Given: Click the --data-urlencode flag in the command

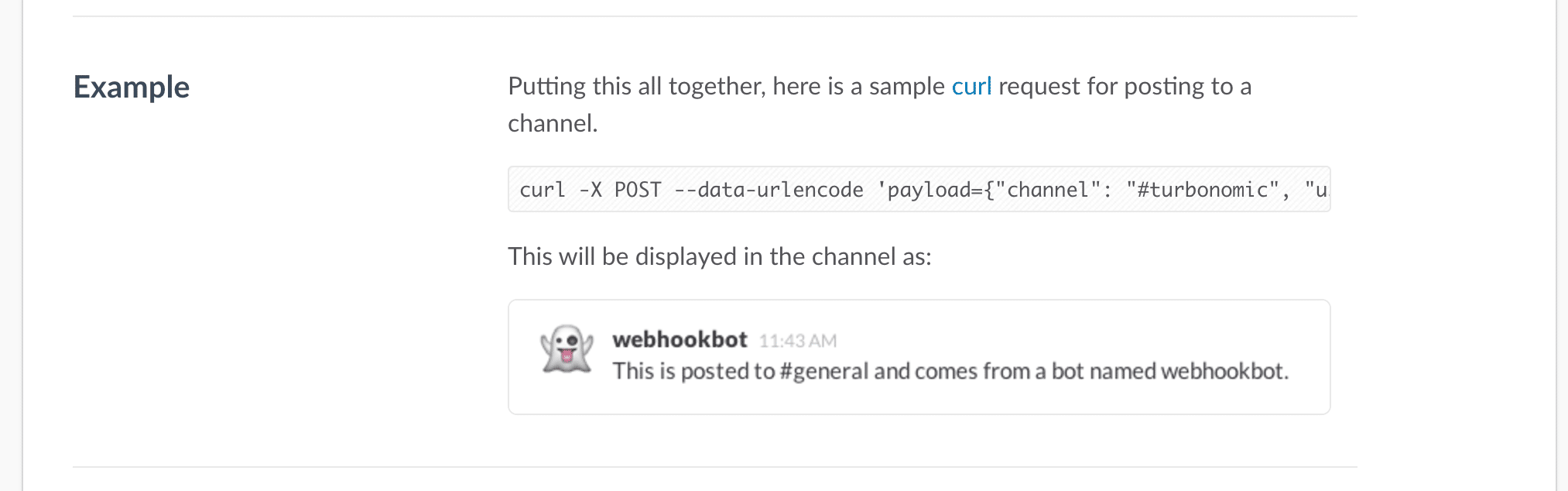Looking at the screenshot, I should [768, 190].
